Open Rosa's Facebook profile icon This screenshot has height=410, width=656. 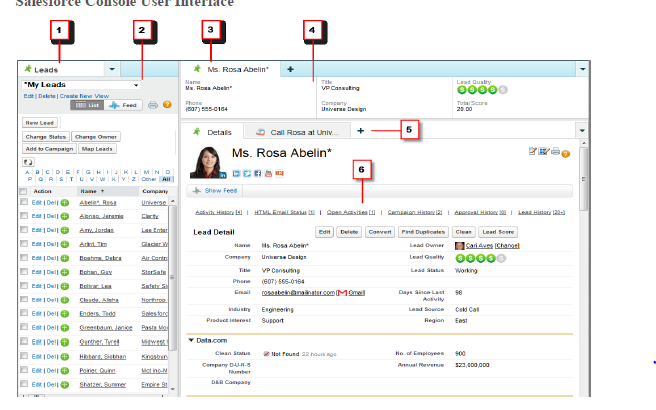tap(258, 174)
